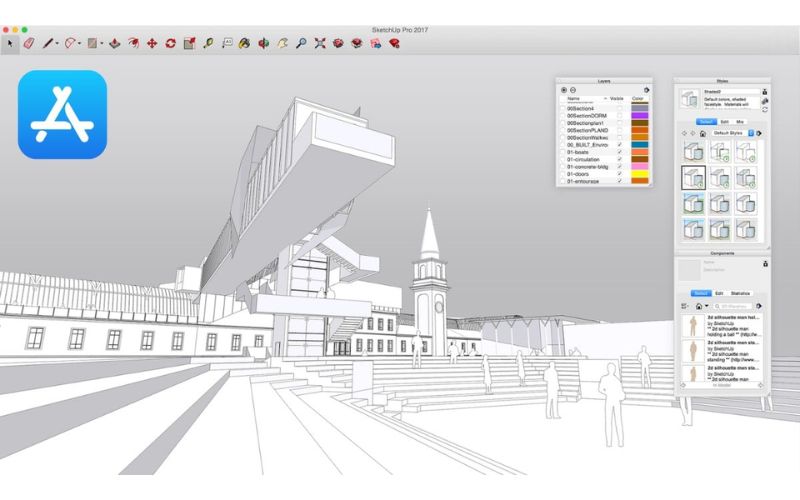Click 00SectionDORM purple color swatch
Viewport: 800px width, 500px height.
[x=640, y=116]
